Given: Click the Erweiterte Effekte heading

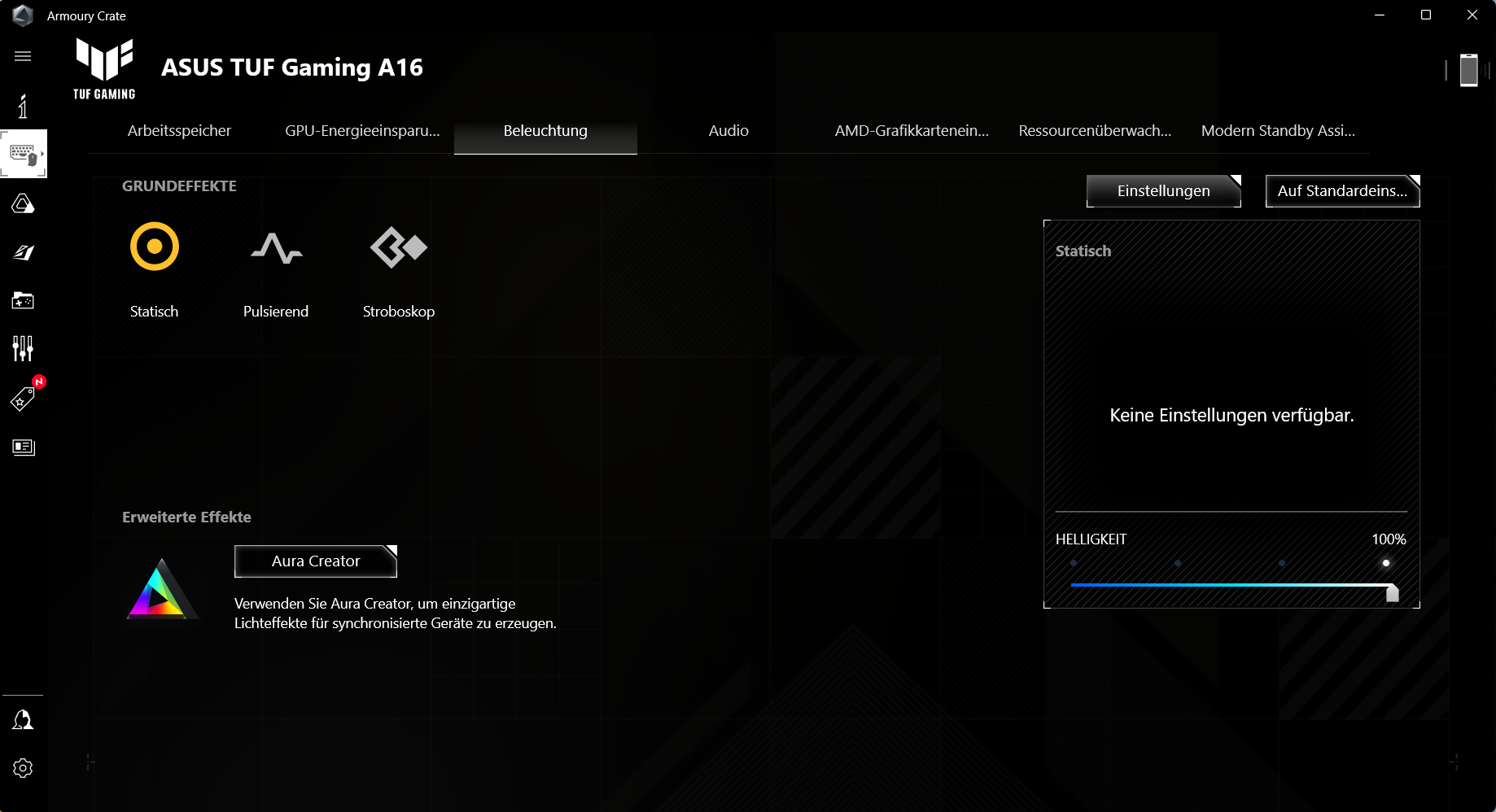Looking at the screenshot, I should coord(186,517).
